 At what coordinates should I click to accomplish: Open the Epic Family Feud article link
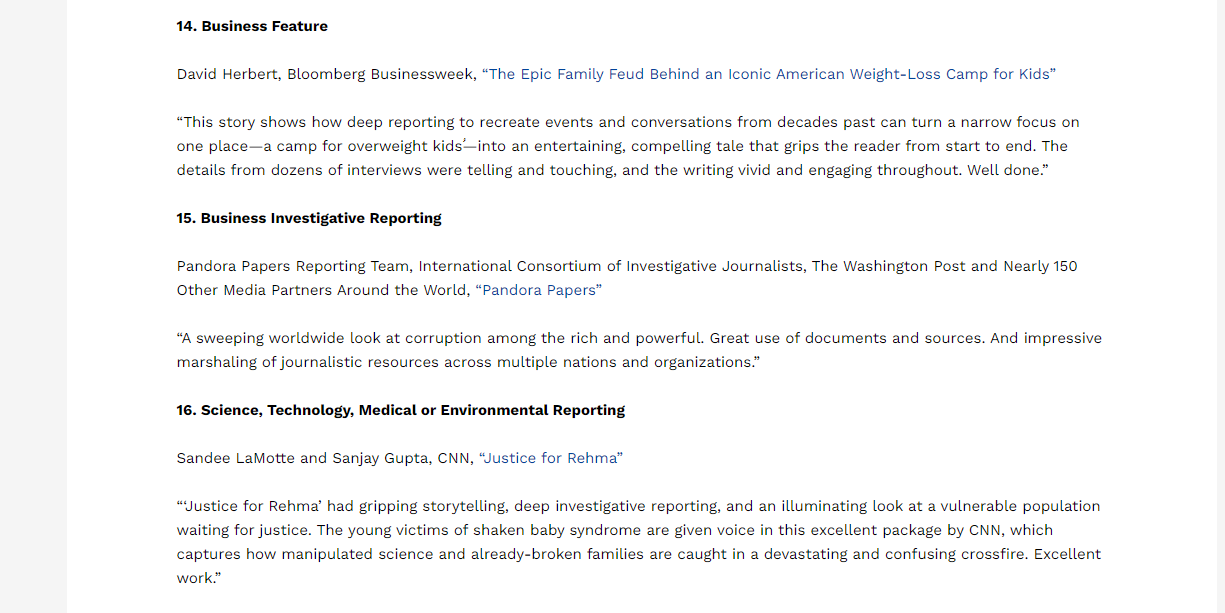[x=768, y=74]
